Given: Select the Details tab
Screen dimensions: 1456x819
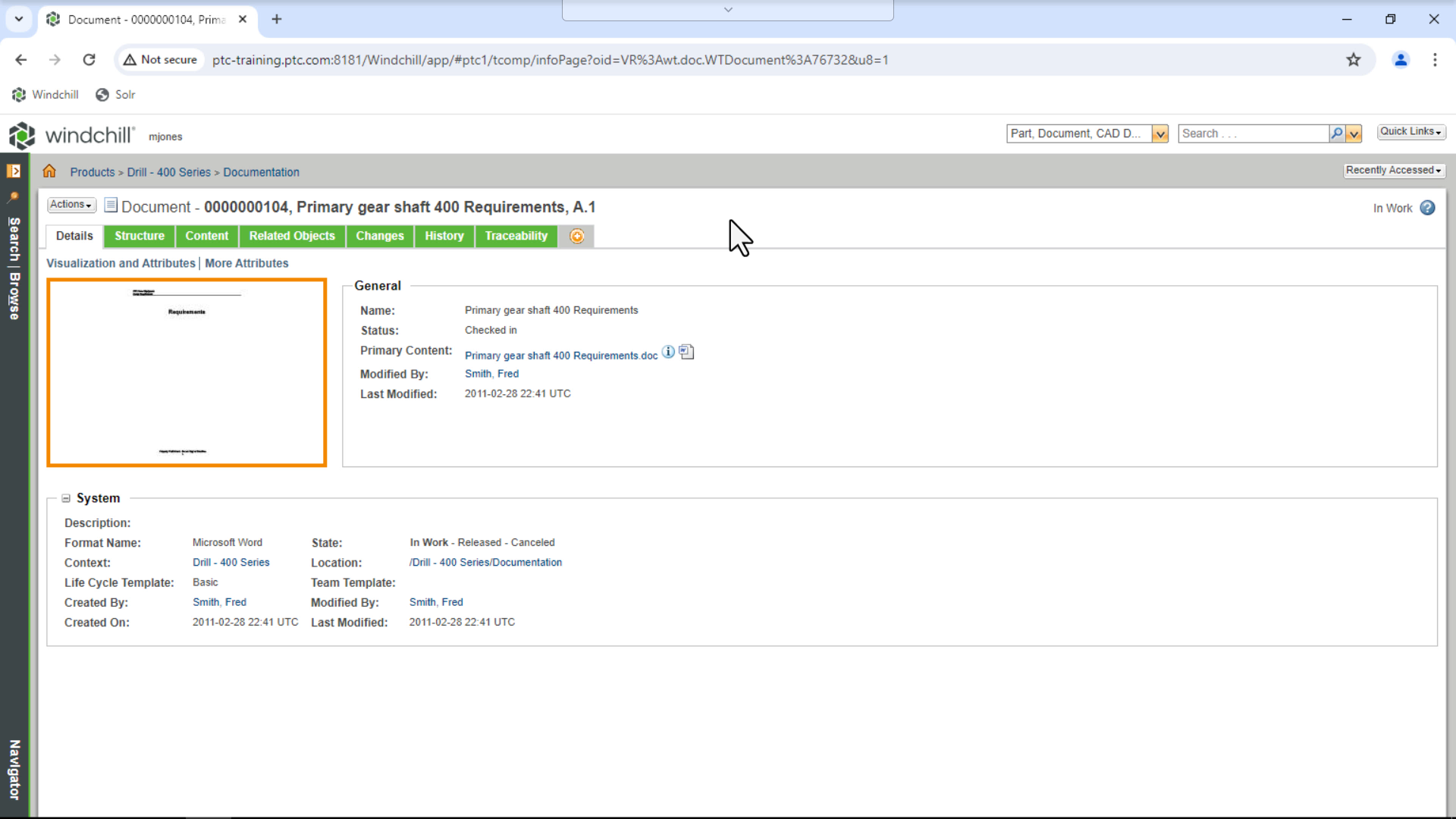Looking at the screenshot, I should click(x=74, y=236).
